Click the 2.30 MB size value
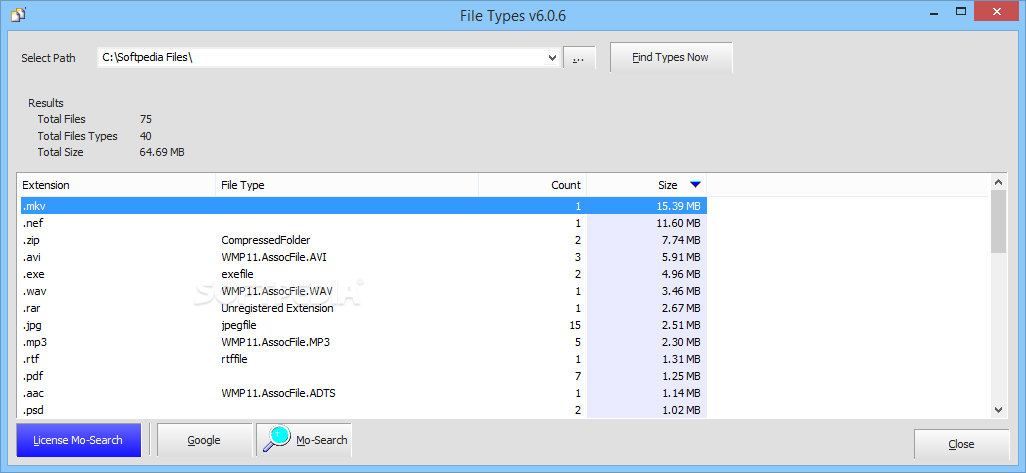Screen dimensions: 1026x473 tap(681, 342)
